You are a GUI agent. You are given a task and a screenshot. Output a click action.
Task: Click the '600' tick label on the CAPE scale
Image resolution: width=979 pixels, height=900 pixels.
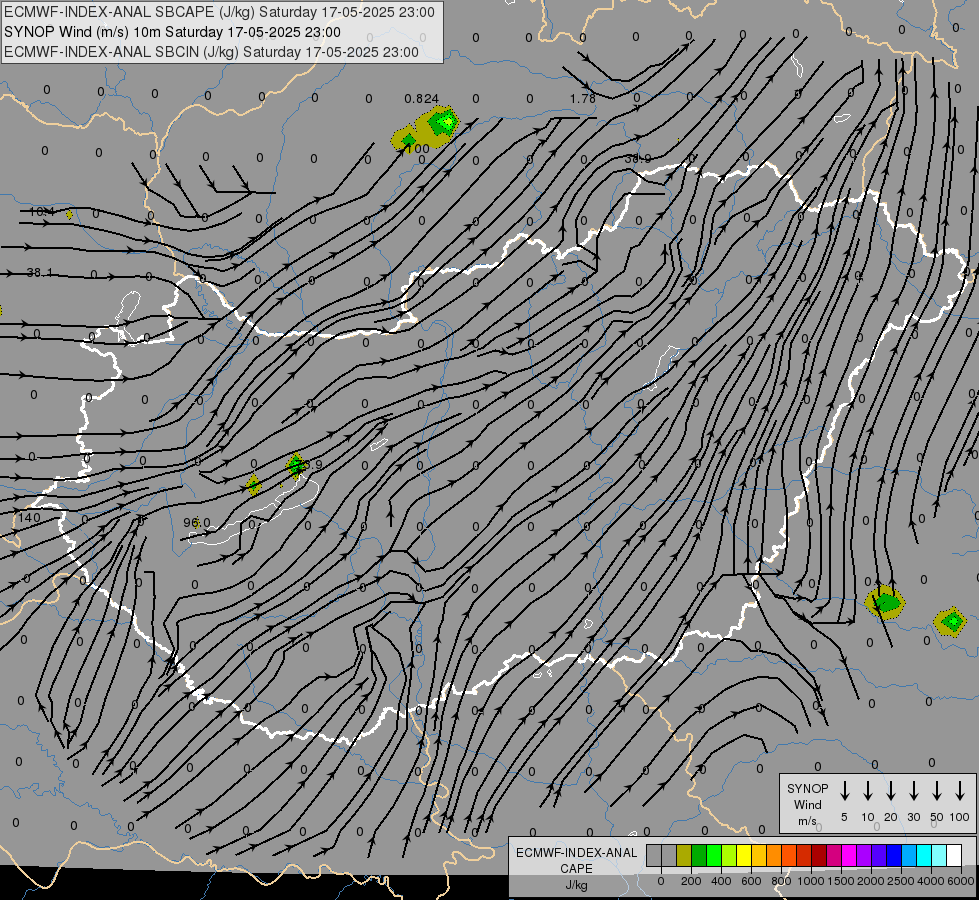coord(751,881)
